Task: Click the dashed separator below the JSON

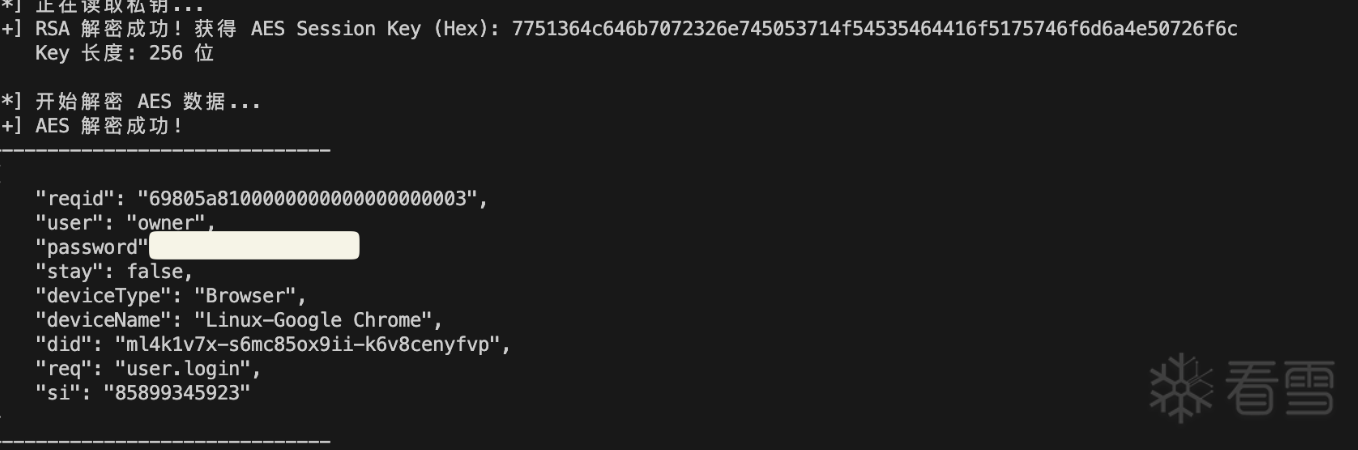Action: (x=165, y=440)
